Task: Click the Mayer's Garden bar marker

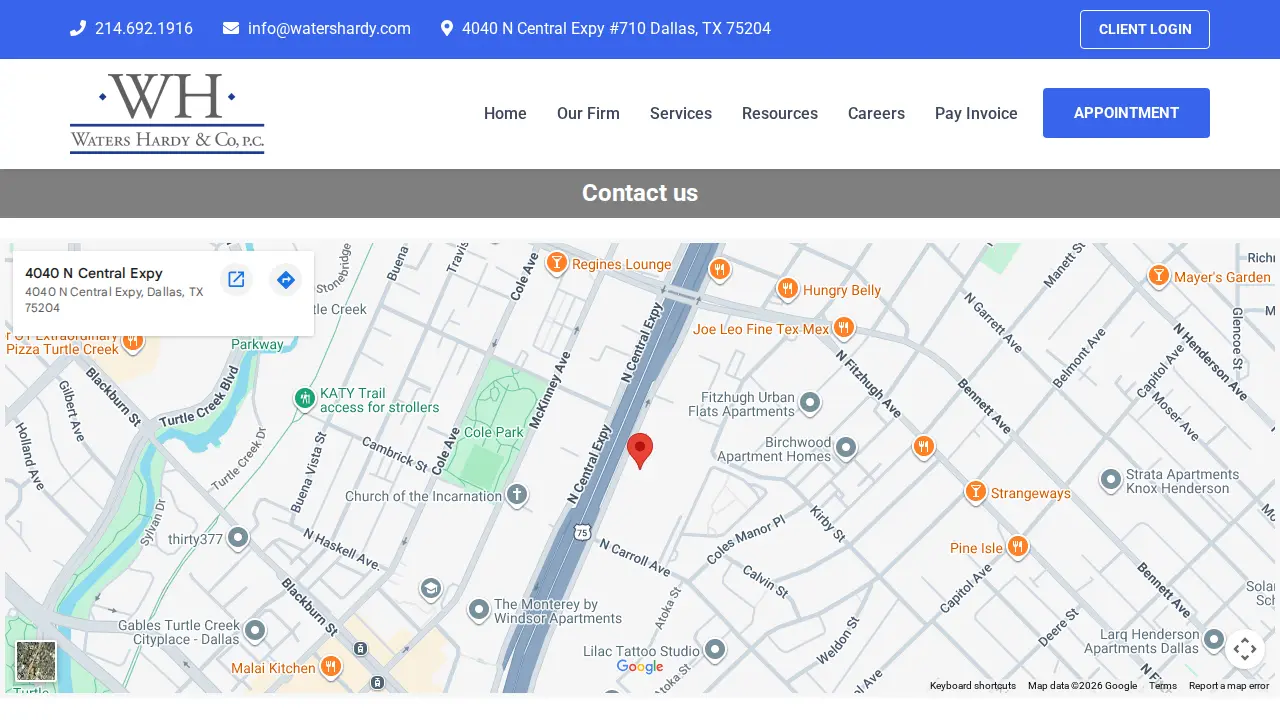Action: point(1159,275)
